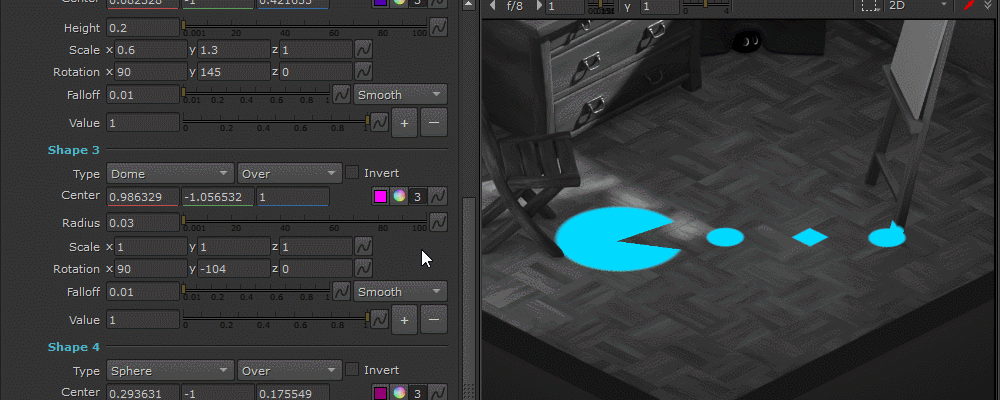Click the Shape 3 Value slider
Image resolution: width=1000 pixels, height=400 pixels.
(x=276, y=318)
